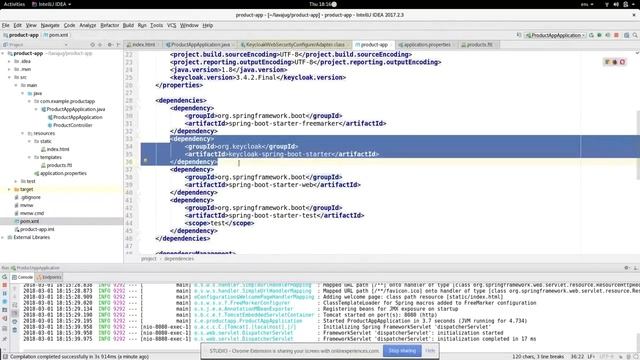
Task: Select products.ftl in the project tree
Action: click(x=59, y=165)
